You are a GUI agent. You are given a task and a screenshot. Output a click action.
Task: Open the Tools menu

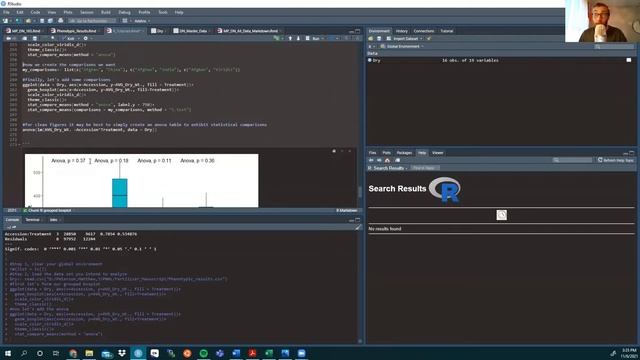(162, 12)
